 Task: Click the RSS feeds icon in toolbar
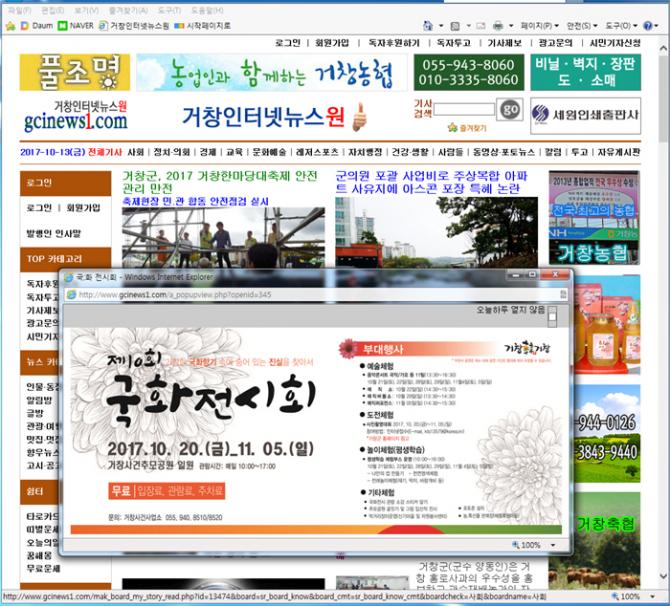pyautogui.click(x=455, y=25)
